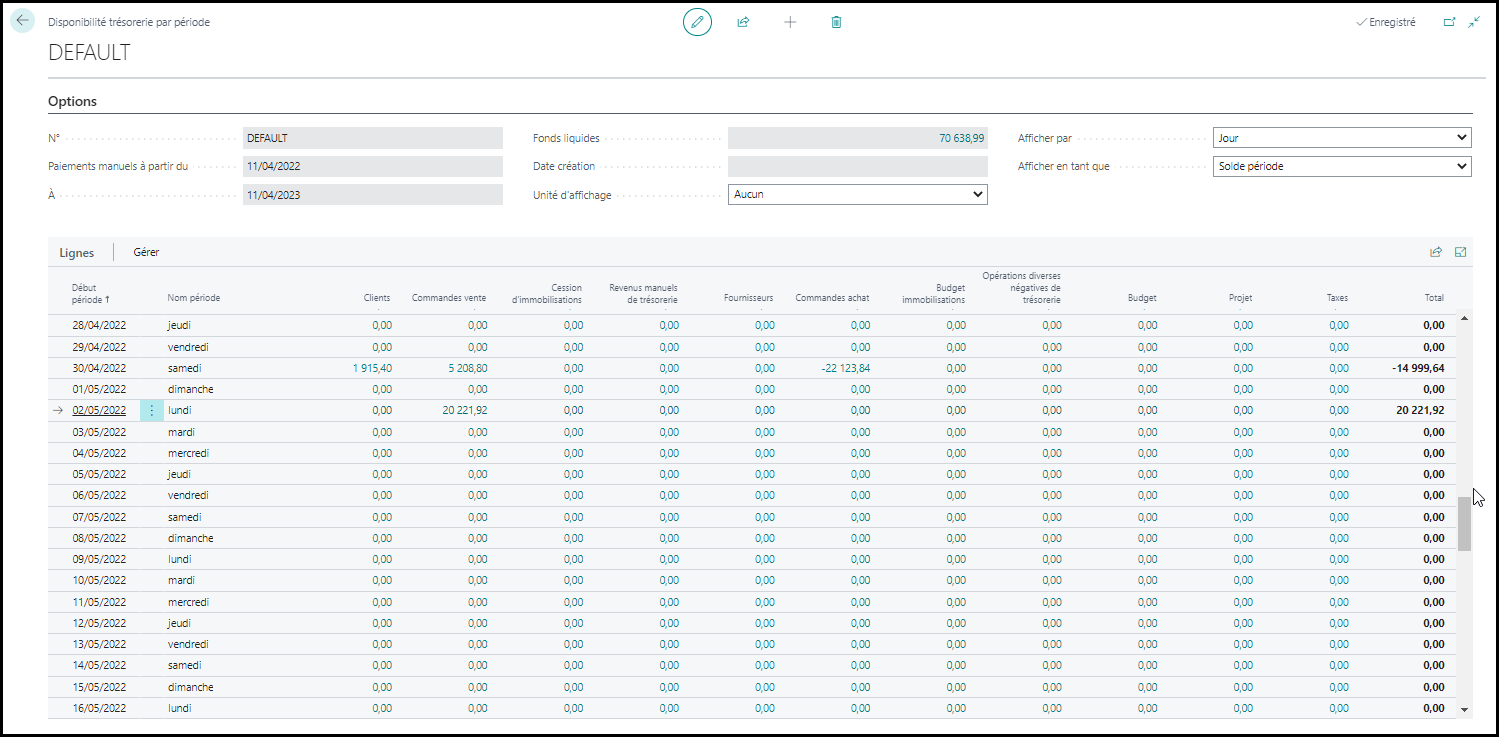Click the share icon in header
This screenshot has height=737, width=1499.
pyautogui.click(x=743, y=22)
